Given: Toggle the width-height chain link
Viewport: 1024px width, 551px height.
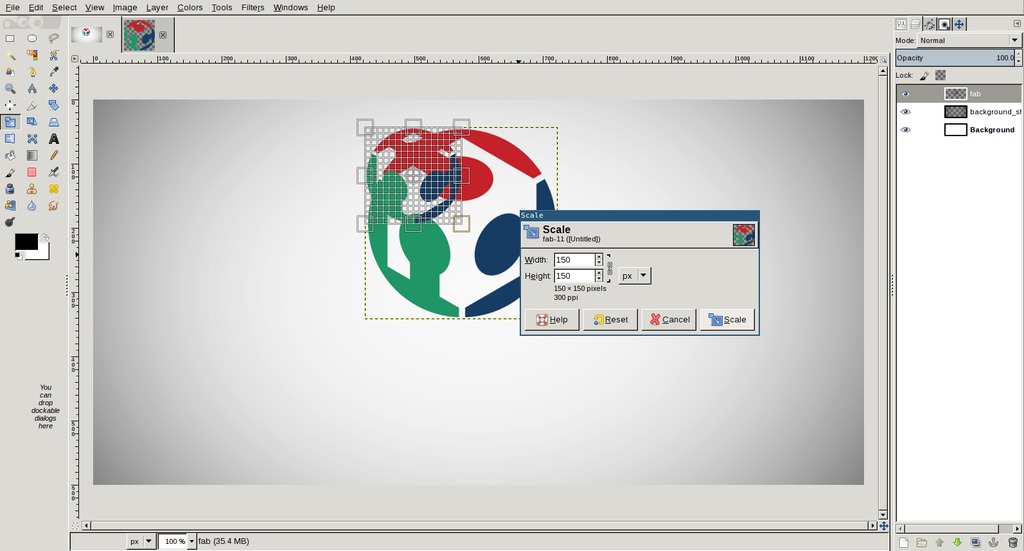Looking at the screenshot, I should tap(610, 268).
